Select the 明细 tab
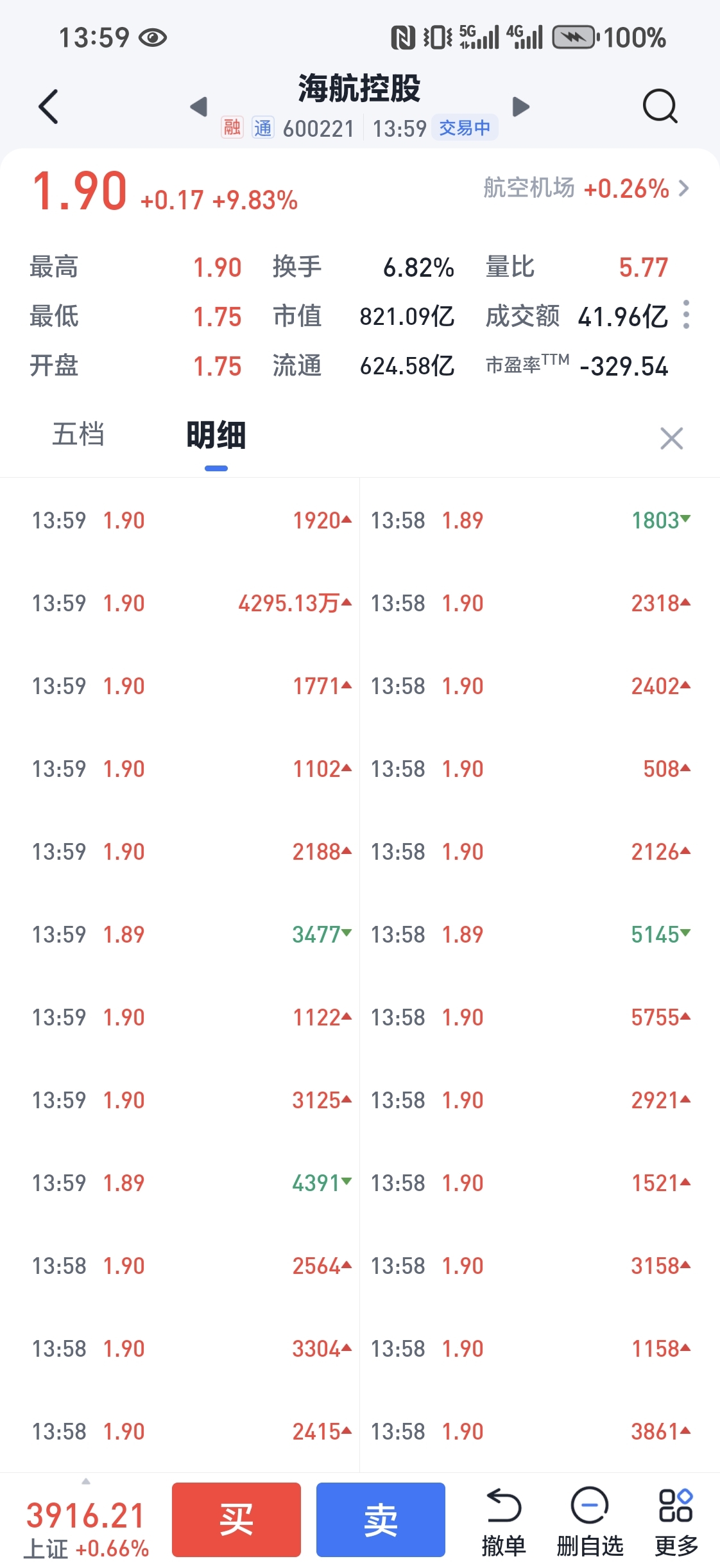 [x=216, y=436]
